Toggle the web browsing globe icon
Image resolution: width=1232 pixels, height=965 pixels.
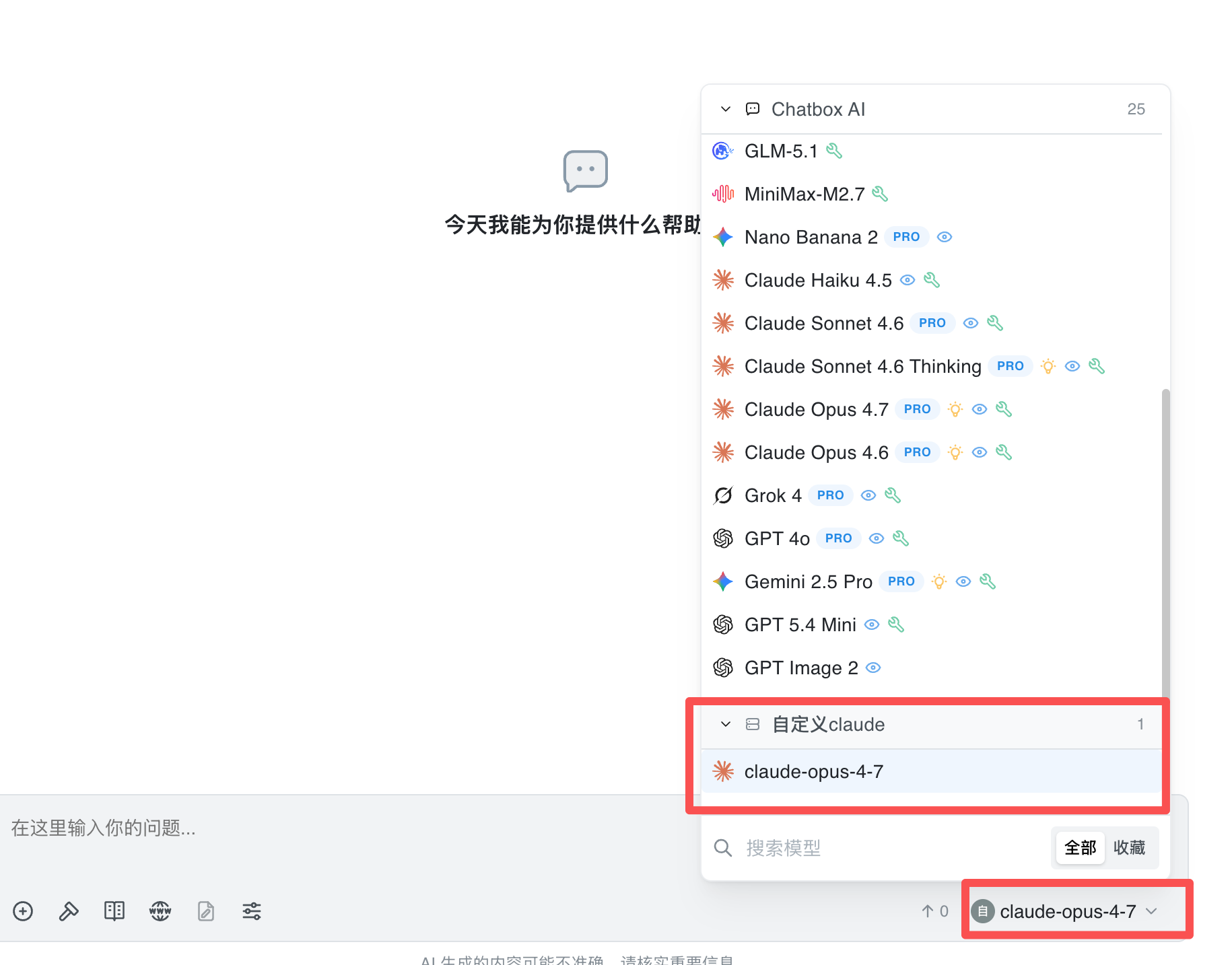click(160, 911)
